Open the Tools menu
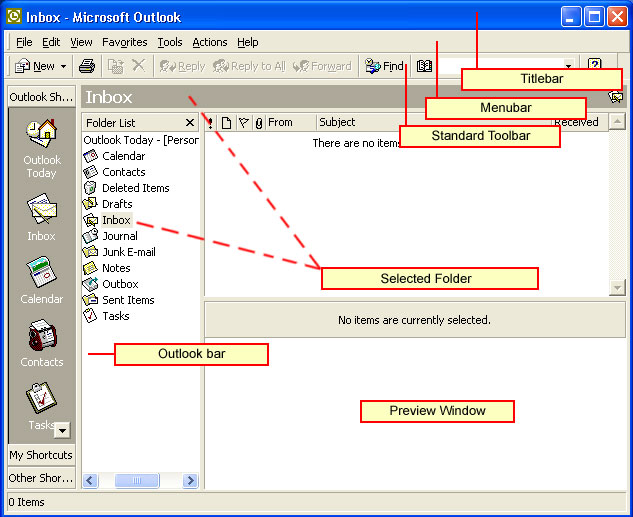The height and width of the screenshot is (517, 633). coord(170,42)
